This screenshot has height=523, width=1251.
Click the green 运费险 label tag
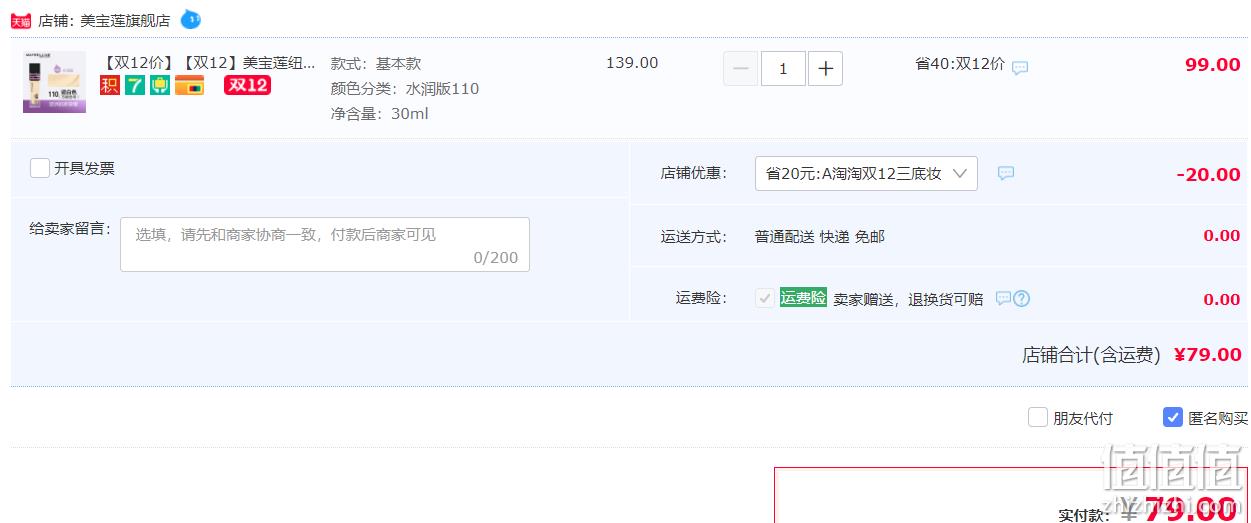(803, 297)
